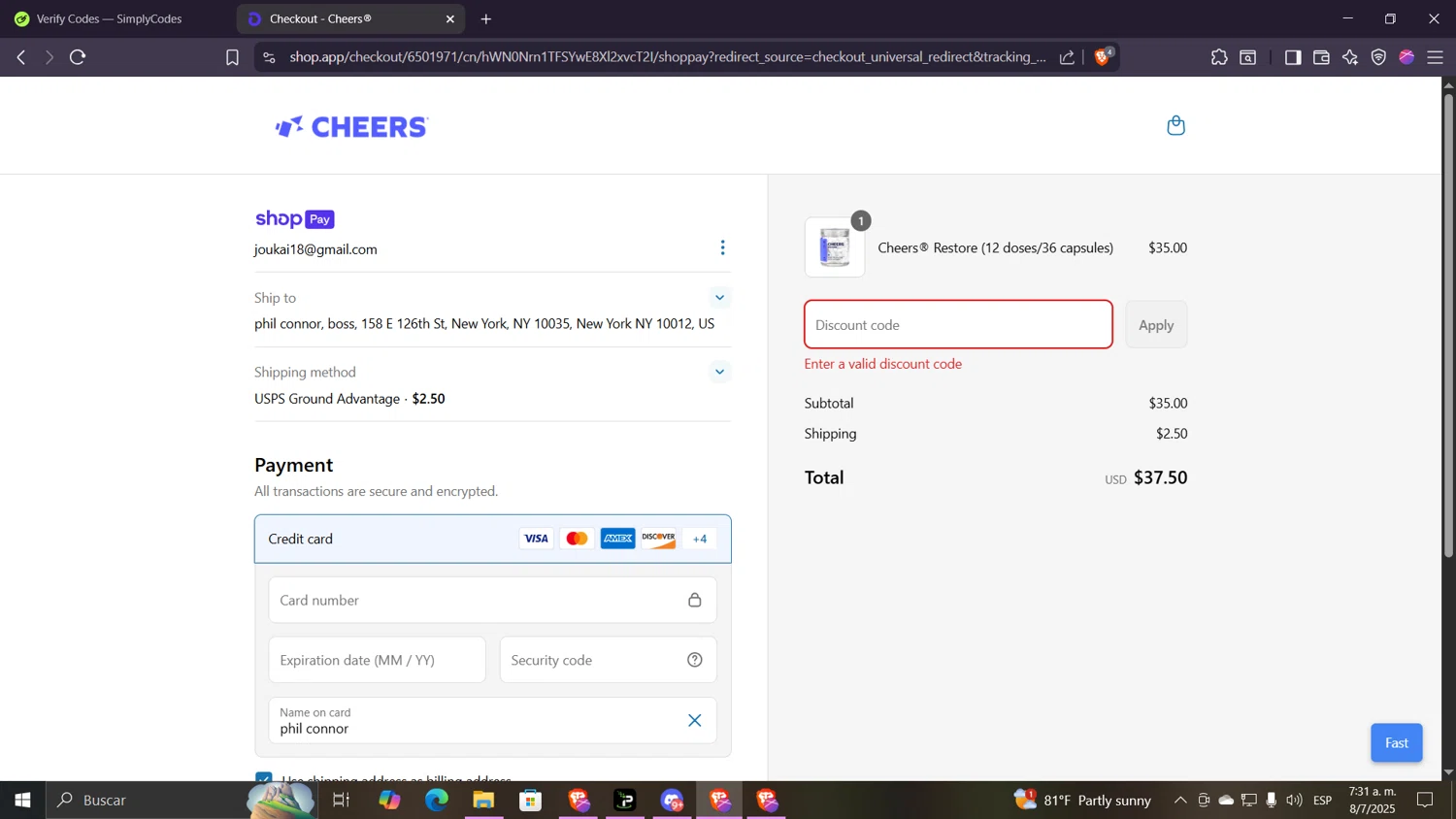Open Task View on taskbar
1456x819 pixels.
pyautogui.click(x=341, y=800)
